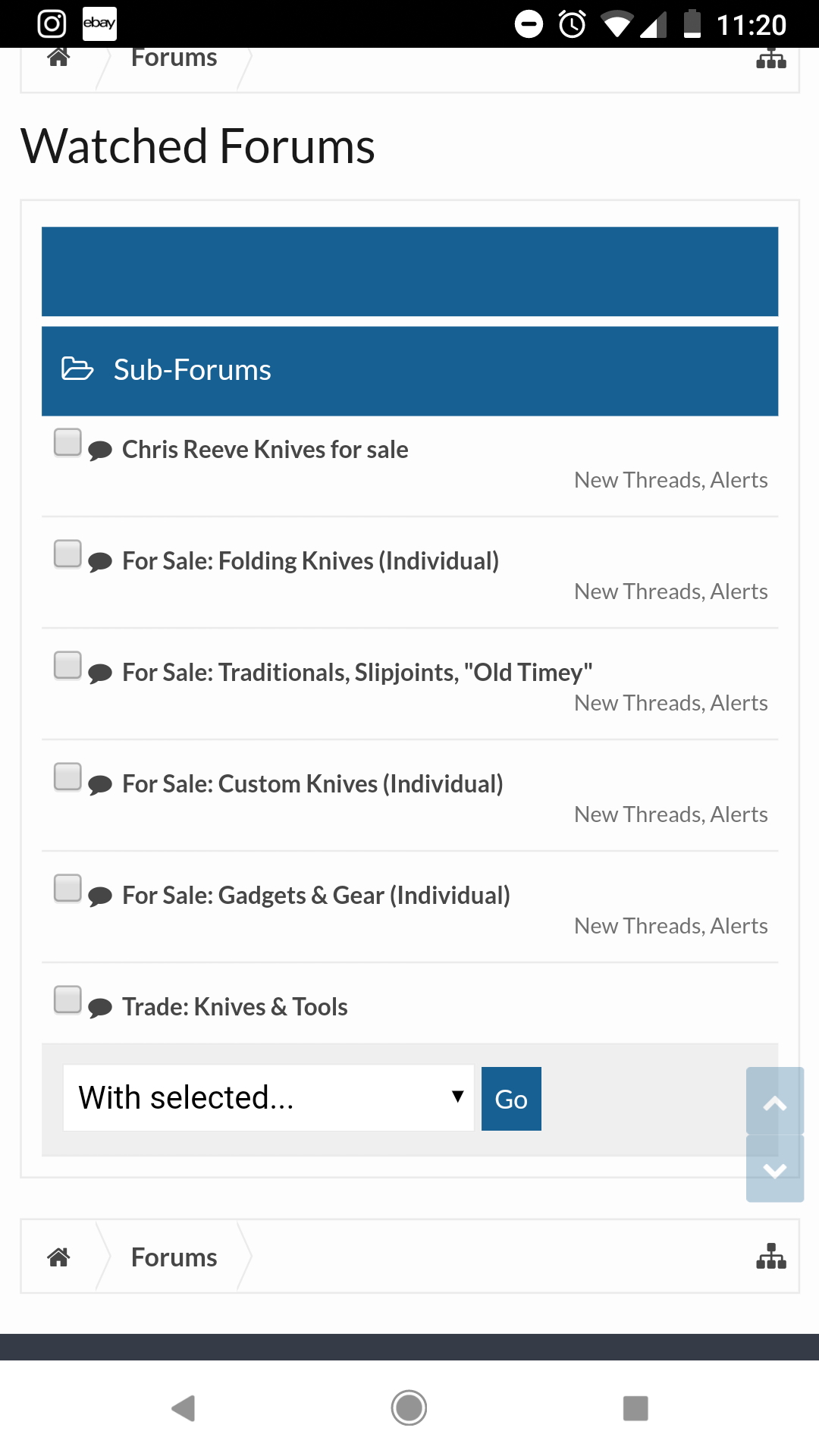Tap the home icon in bottom breadcrumb
Image resolution: width=819 pixels, height=1456 pixels.
pos(58,1257)
